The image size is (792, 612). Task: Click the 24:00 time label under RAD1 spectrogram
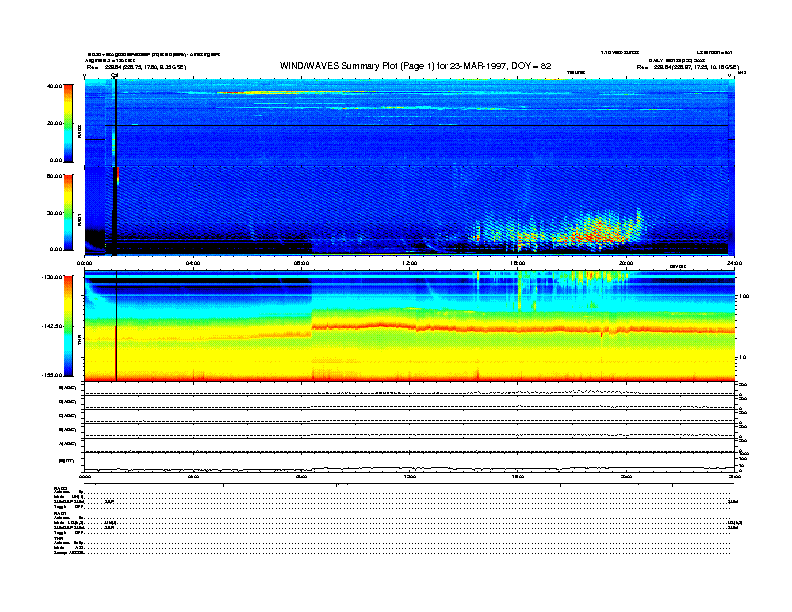click(734, 263)
